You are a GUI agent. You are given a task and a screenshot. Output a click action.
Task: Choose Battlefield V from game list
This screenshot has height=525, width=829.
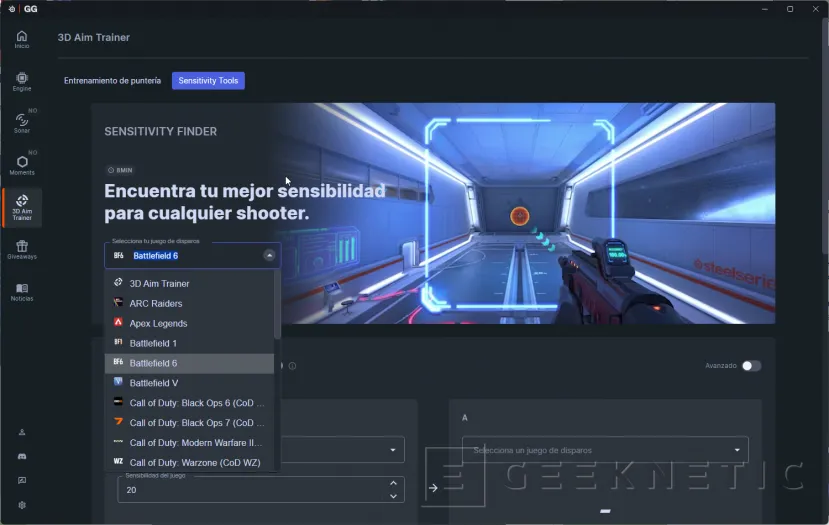pyautogui.click(x=189, y=383)
